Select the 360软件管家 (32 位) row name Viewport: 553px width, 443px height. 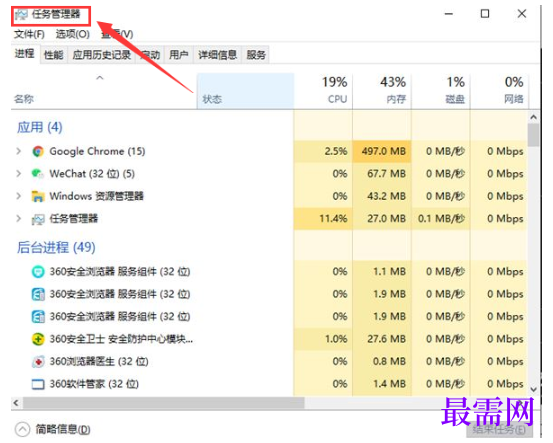pos(94,384)
